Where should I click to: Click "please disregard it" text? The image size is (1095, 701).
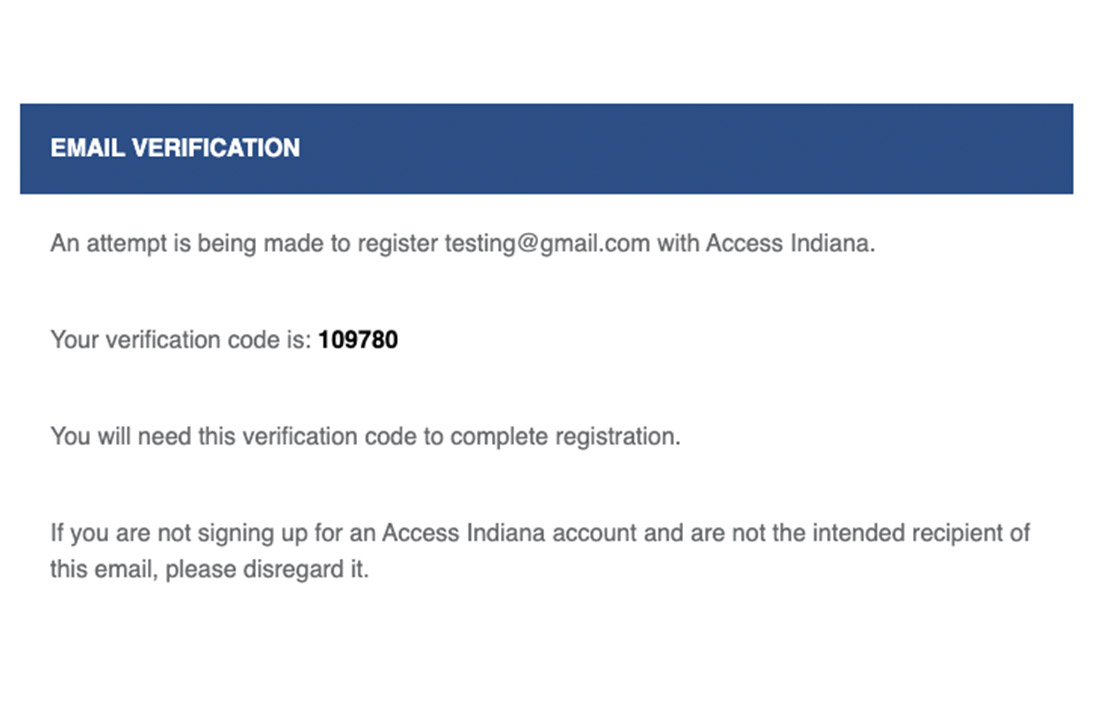pos(267,572)
